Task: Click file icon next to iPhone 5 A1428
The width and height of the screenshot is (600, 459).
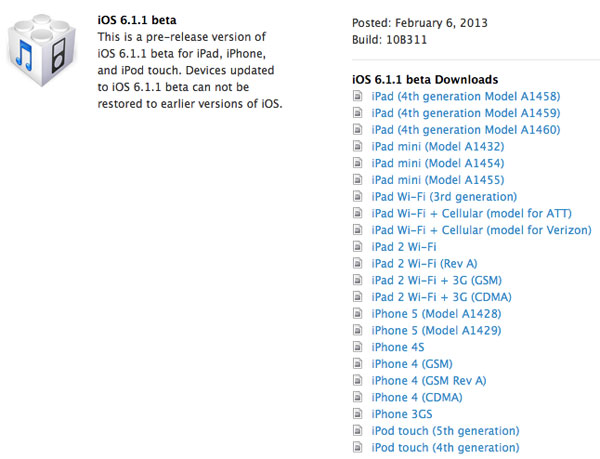Action: (x=359, y=314)
